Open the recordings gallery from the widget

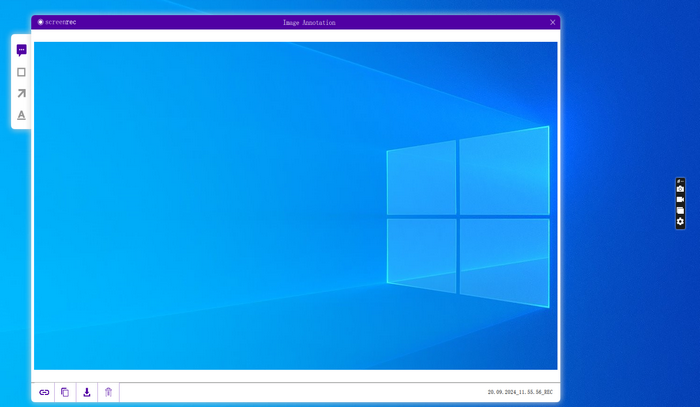[680, 211]
